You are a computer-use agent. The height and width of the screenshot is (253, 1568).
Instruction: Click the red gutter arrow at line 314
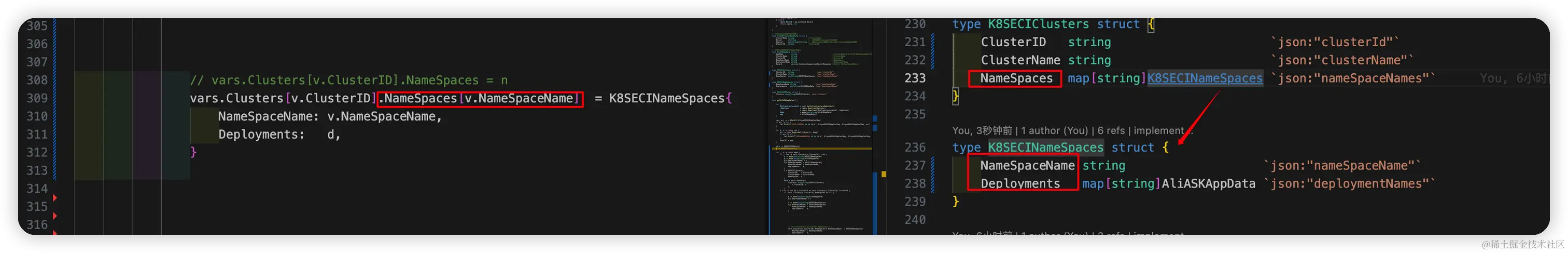(55, 197)
